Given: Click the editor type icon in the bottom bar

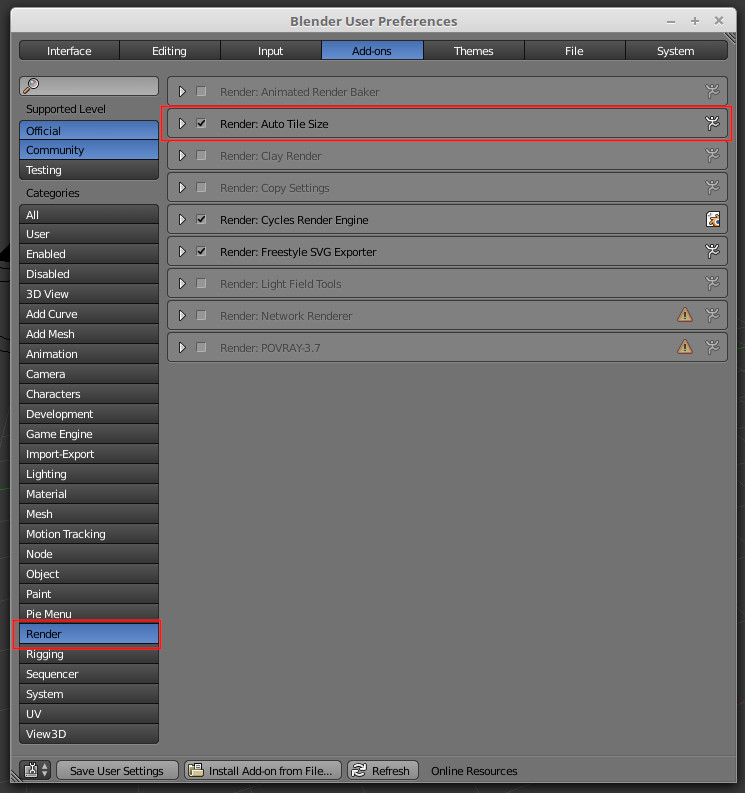Looking at the screenshot, I should [x=35, y=770].
